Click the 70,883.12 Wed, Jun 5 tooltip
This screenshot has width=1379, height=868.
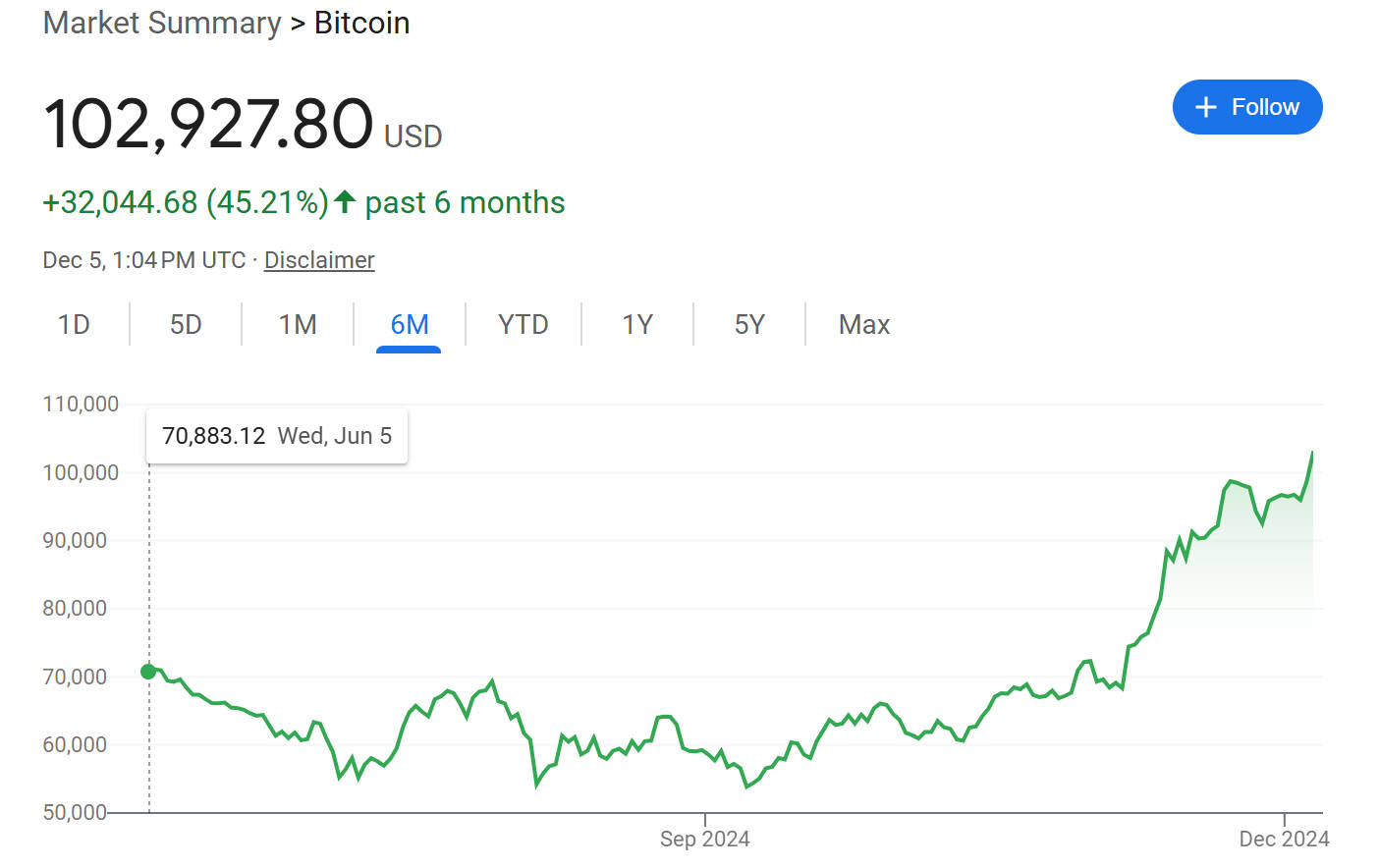(x=277, y=436)
